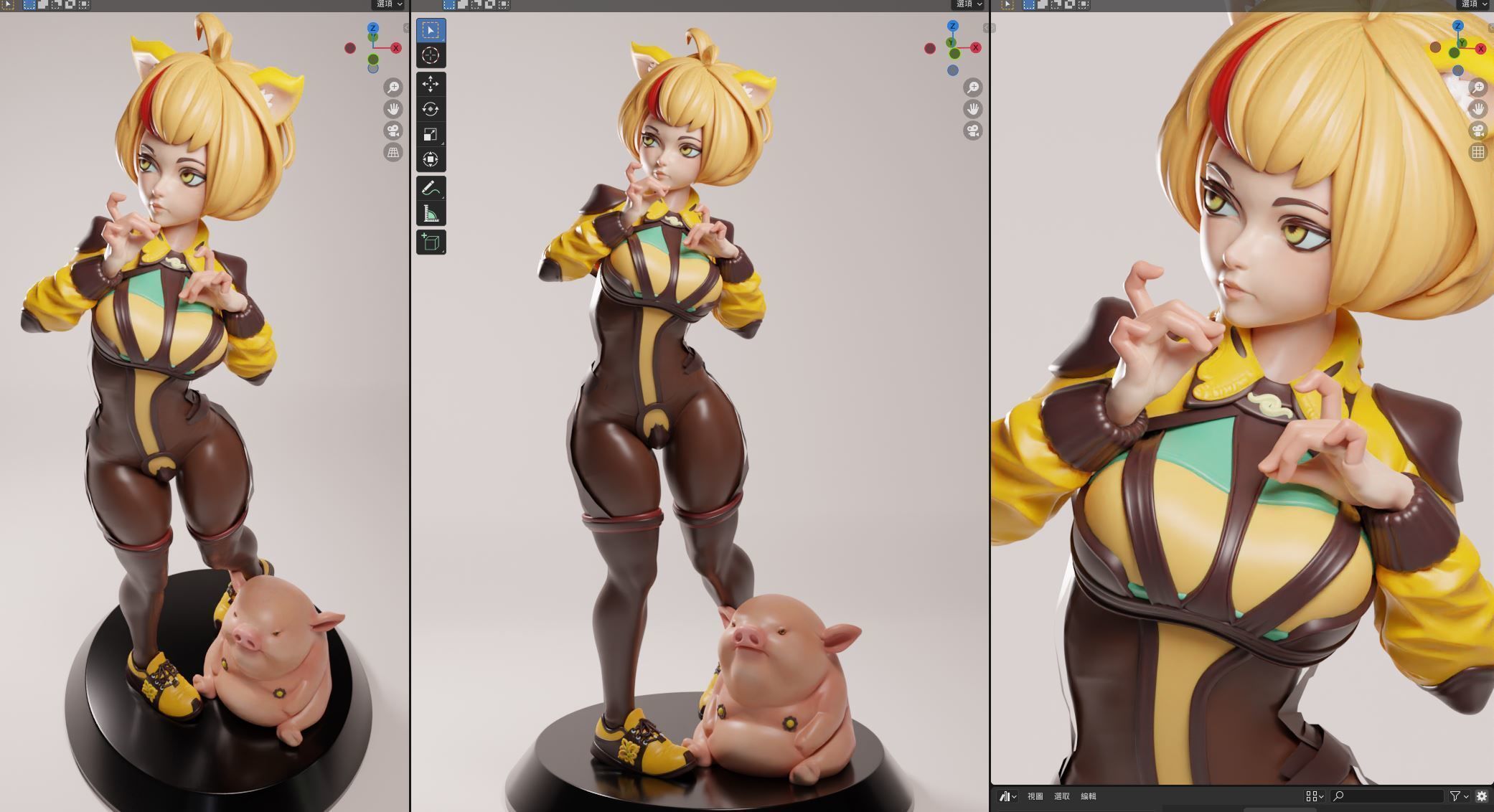Click pan hand icon in right viewport

[x=1478, y=109]
